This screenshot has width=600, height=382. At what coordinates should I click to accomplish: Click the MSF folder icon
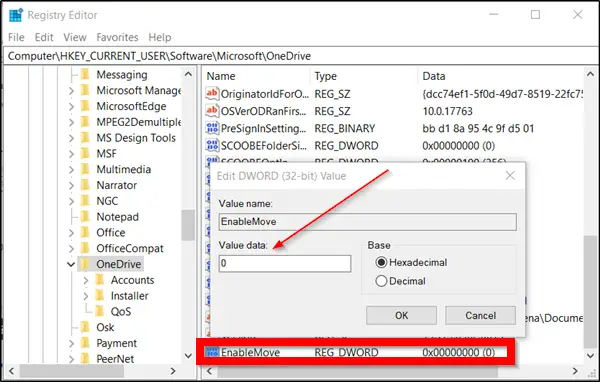tap(85, 153)
